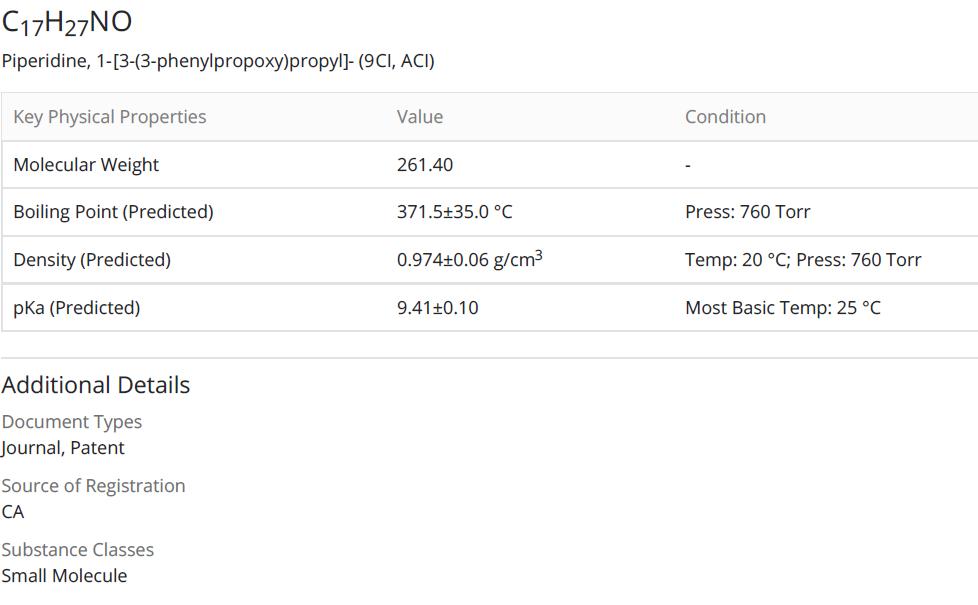Click the C17H27NO molecular formula heading
The width and height of the screenshot is (978, 605).
point(67,22)
